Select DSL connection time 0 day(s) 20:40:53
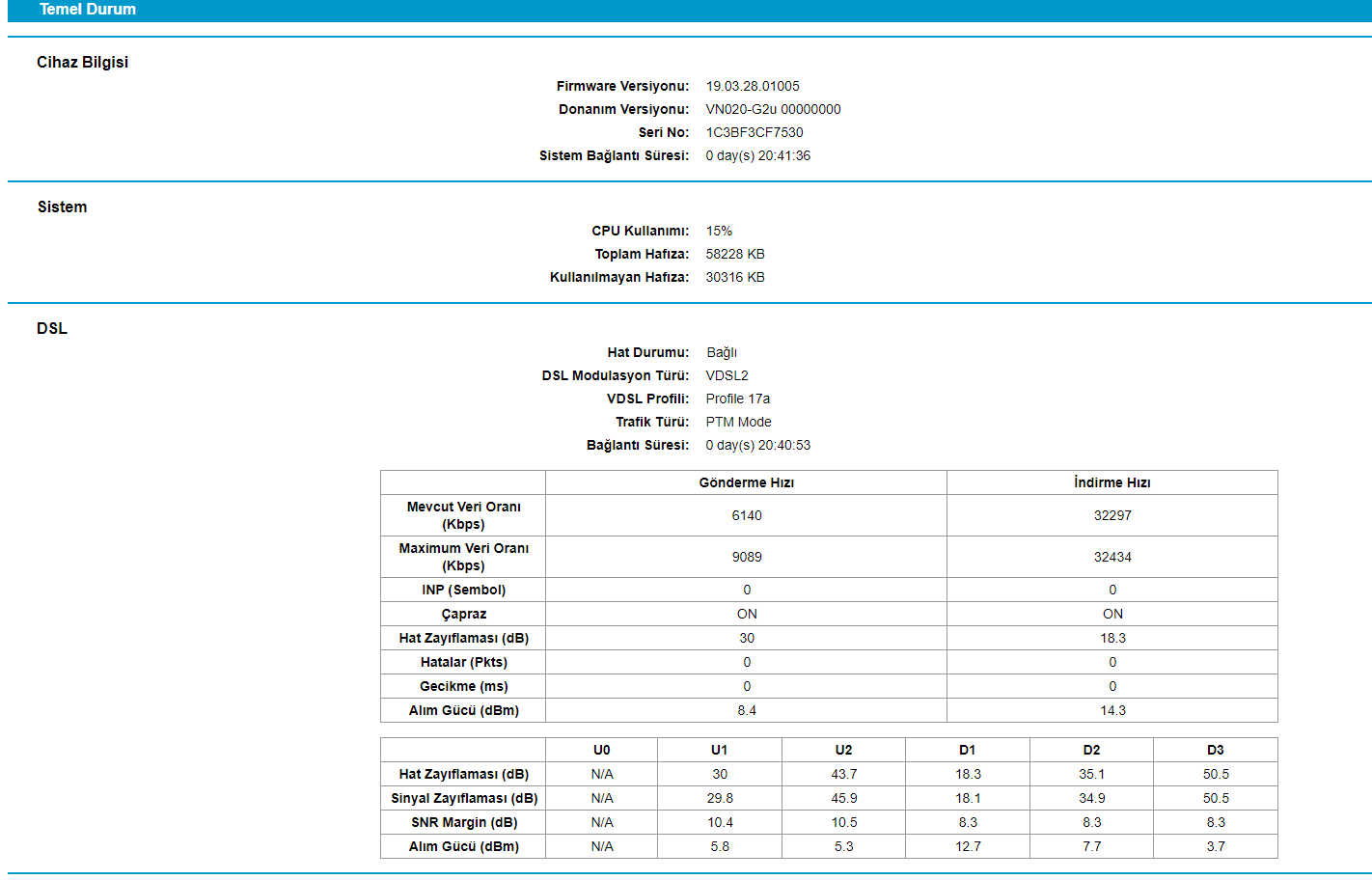 [x=758, y=445]
